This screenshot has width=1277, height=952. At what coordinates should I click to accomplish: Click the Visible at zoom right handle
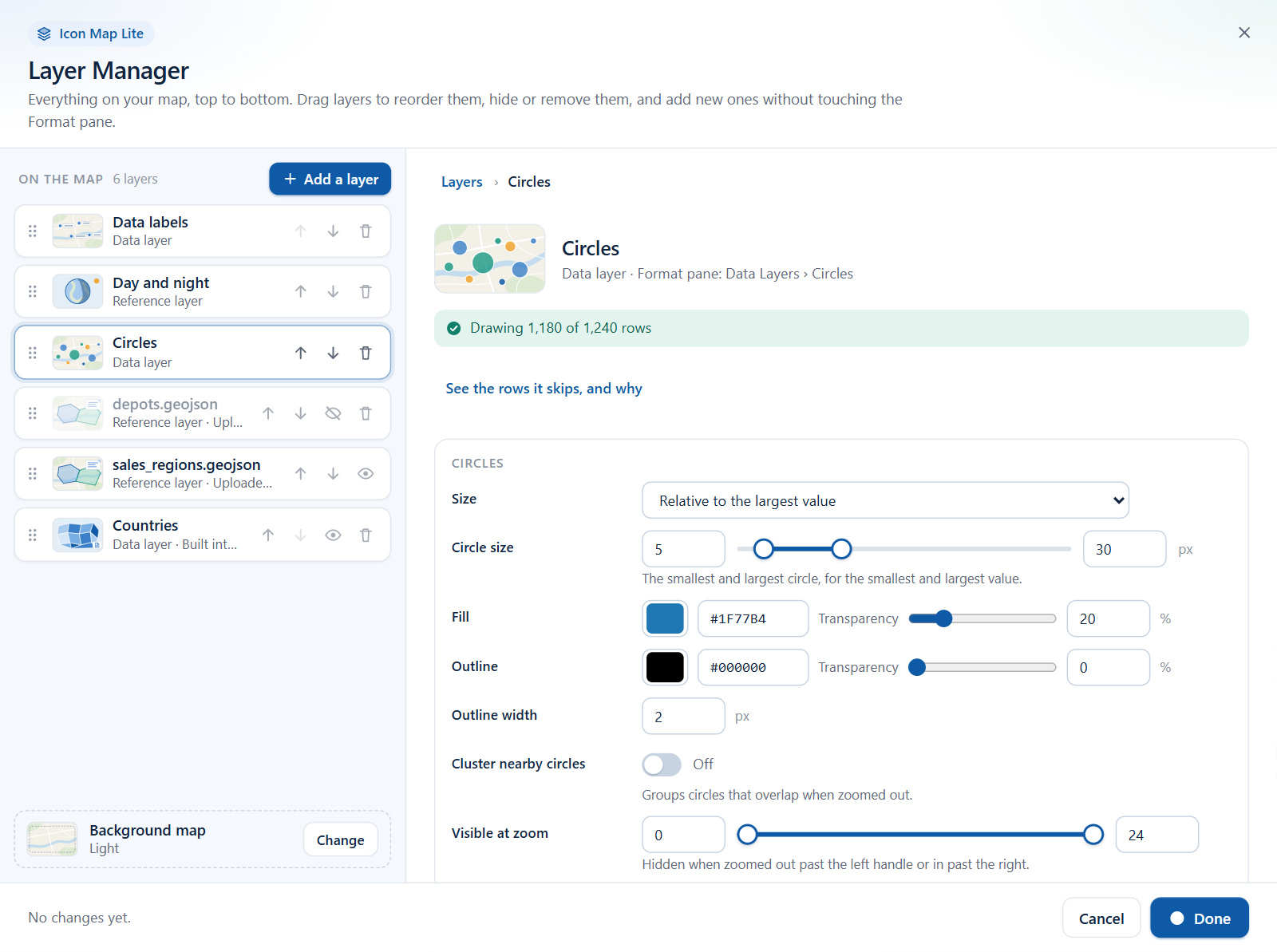click(x=1093, y=835)
